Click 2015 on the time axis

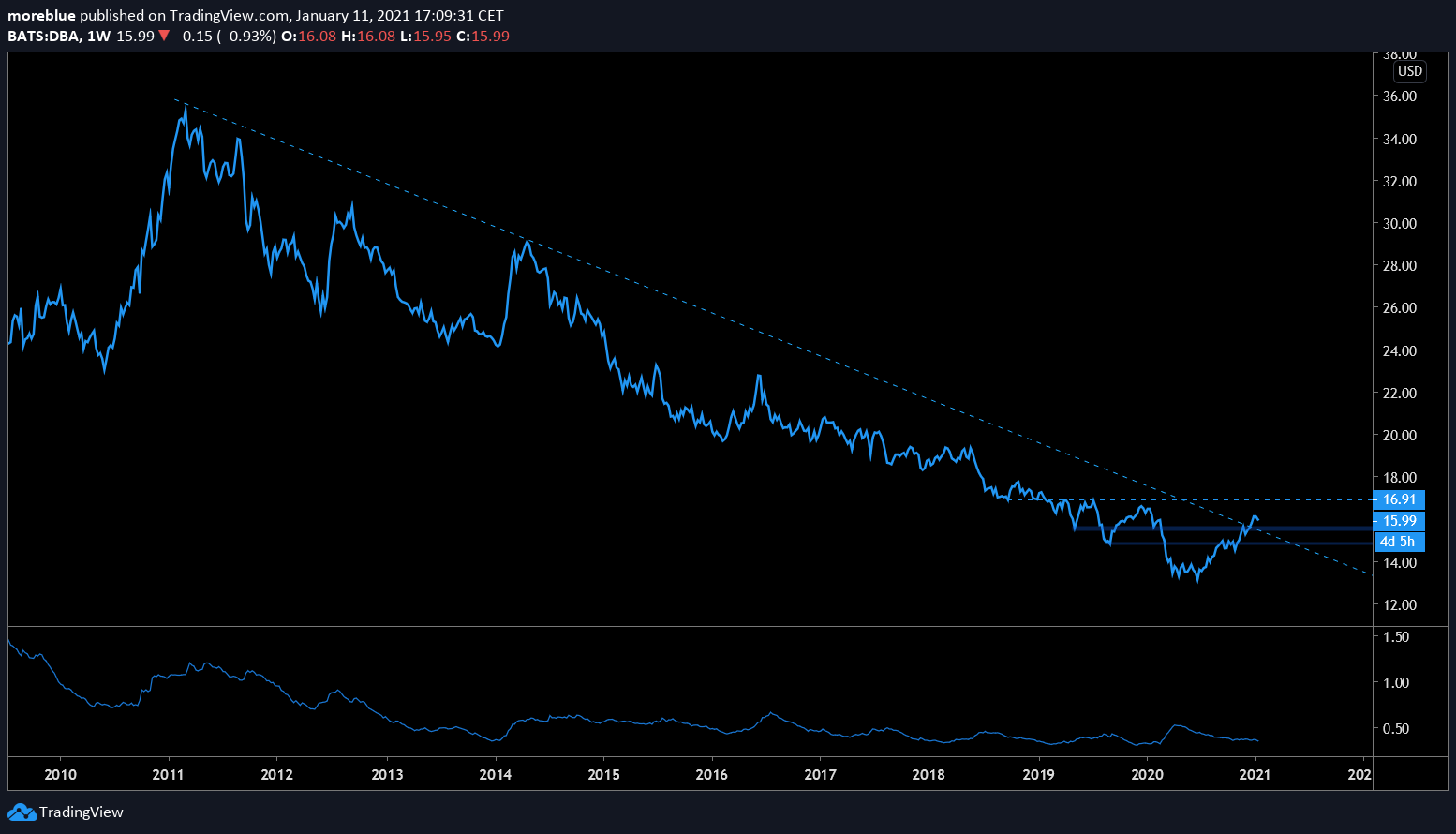[x=604, y=774]
